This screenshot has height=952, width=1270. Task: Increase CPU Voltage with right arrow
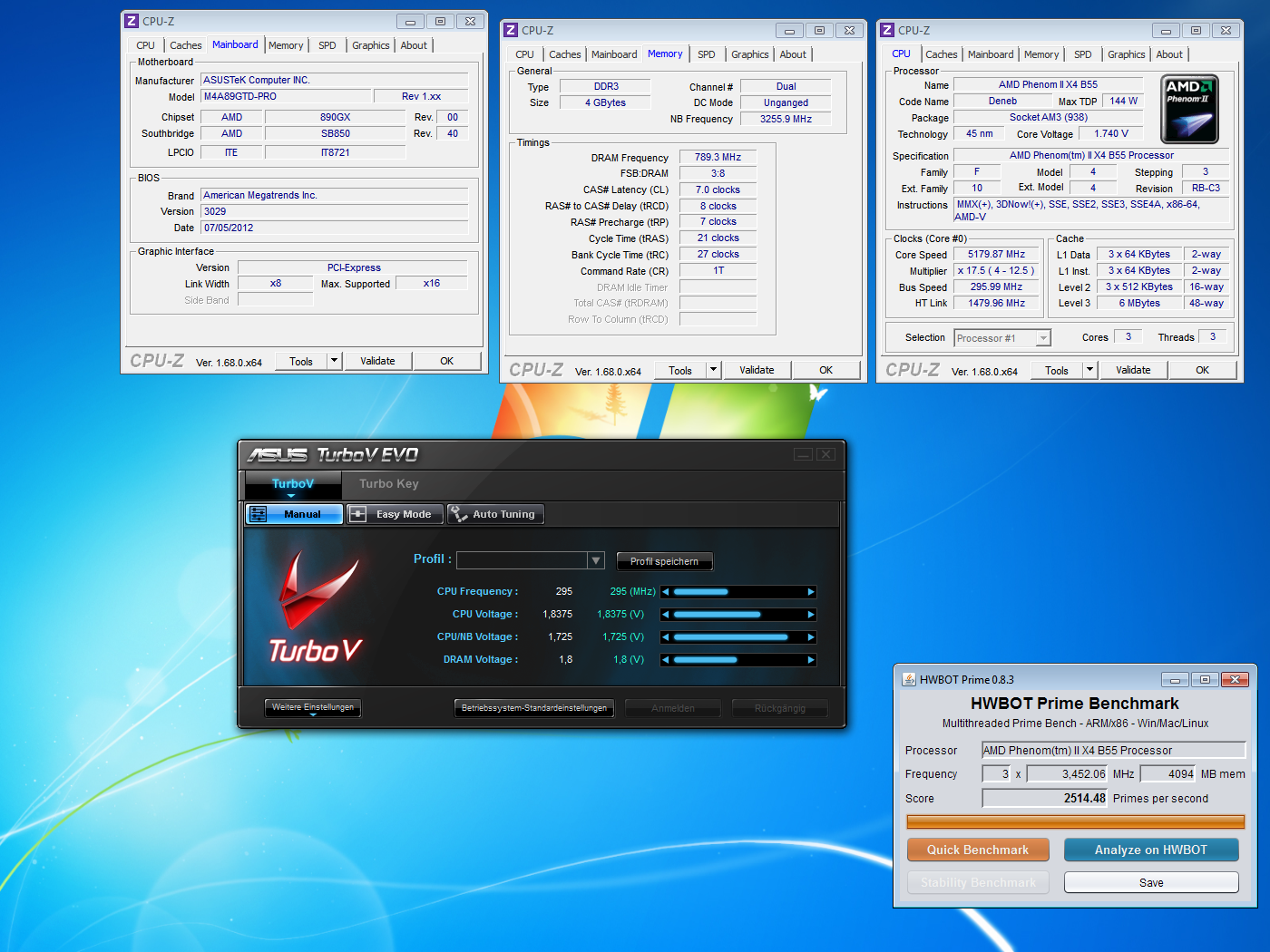pyautogui.click(x=811, y=615)
